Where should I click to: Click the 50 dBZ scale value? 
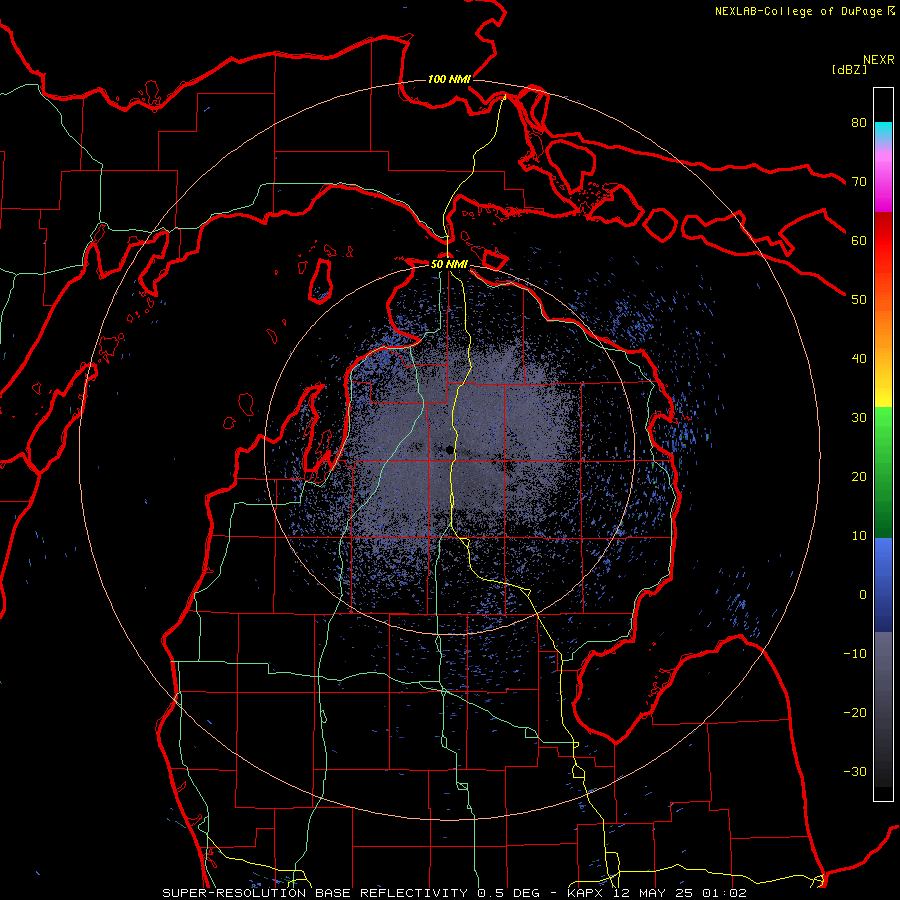click(x=859, y=300)
